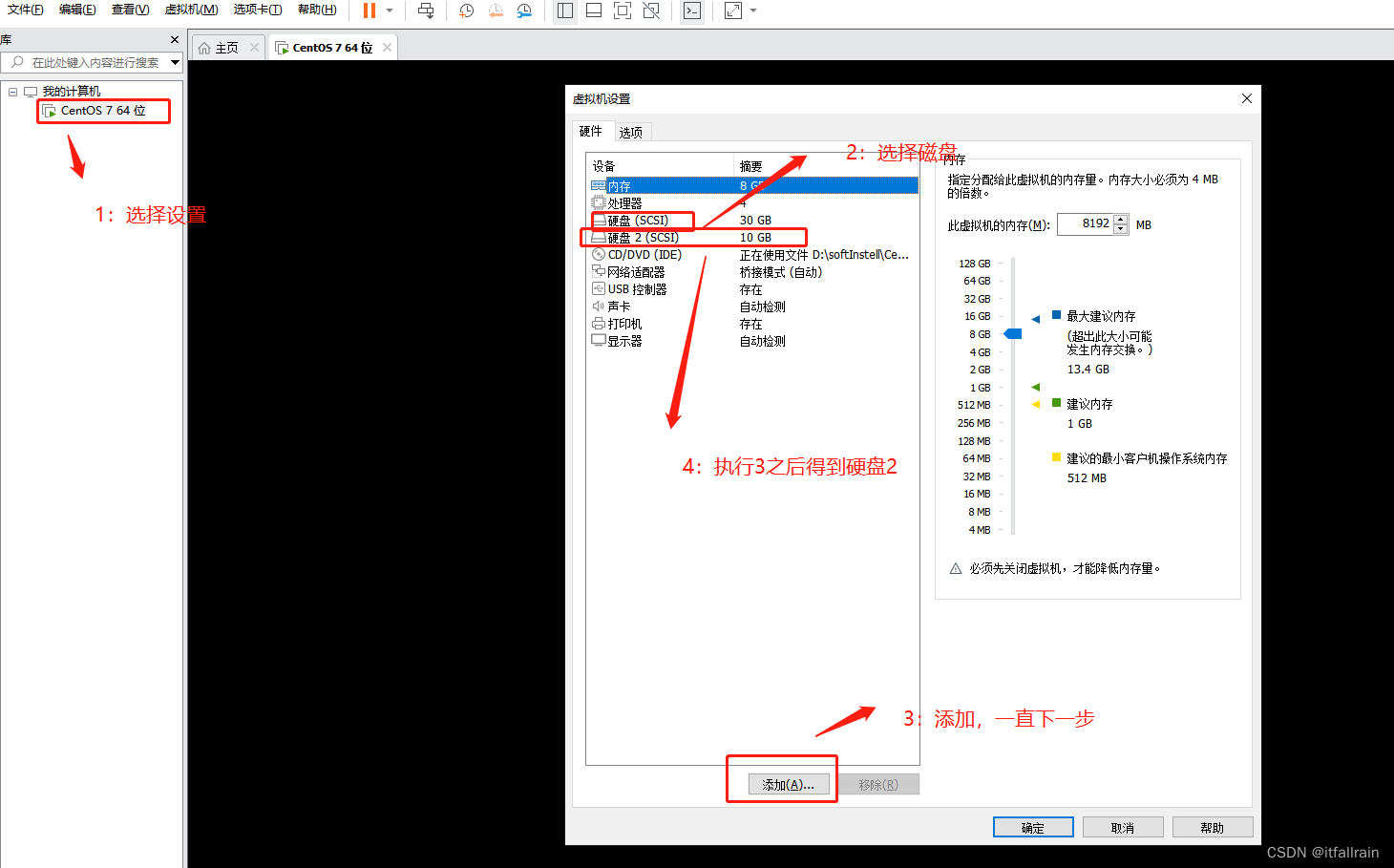Viewport: 1394px width, 868px height.
Task: Click the 取消 button
Action: coord(1123,827)
